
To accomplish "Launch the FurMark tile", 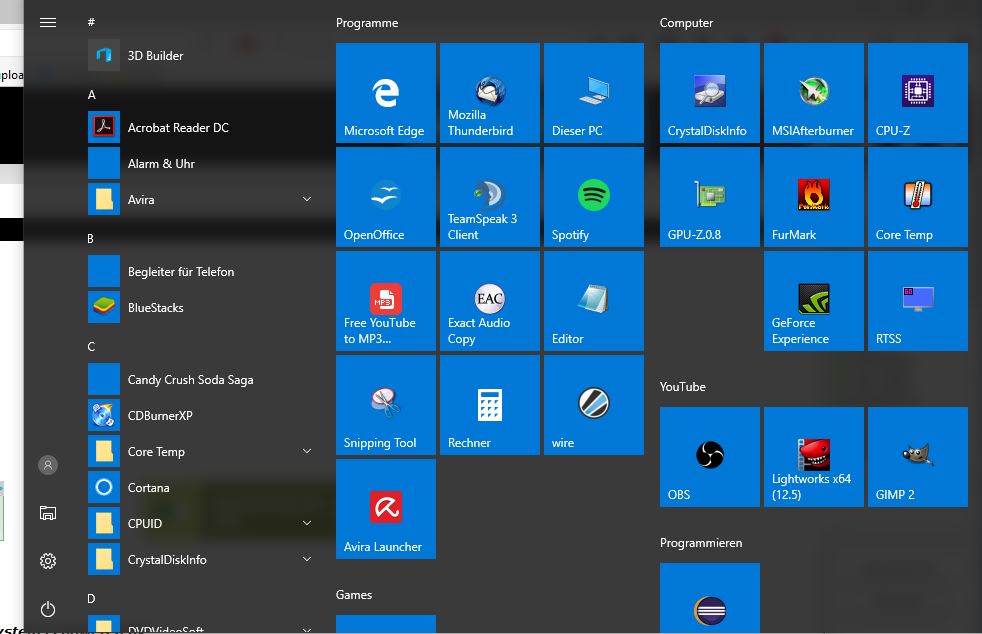I will pyautogui.click(x=814, y=197).
